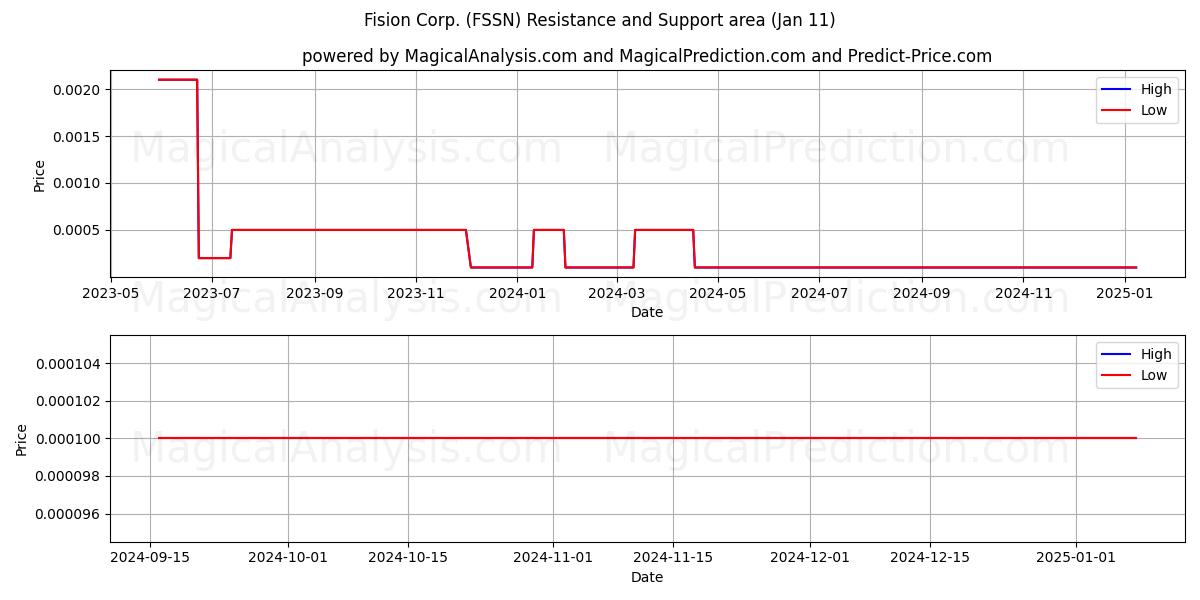Click 'High' in the bottom chart legend
This screenshot has width=1200, height=600.
coord(1156,354)
